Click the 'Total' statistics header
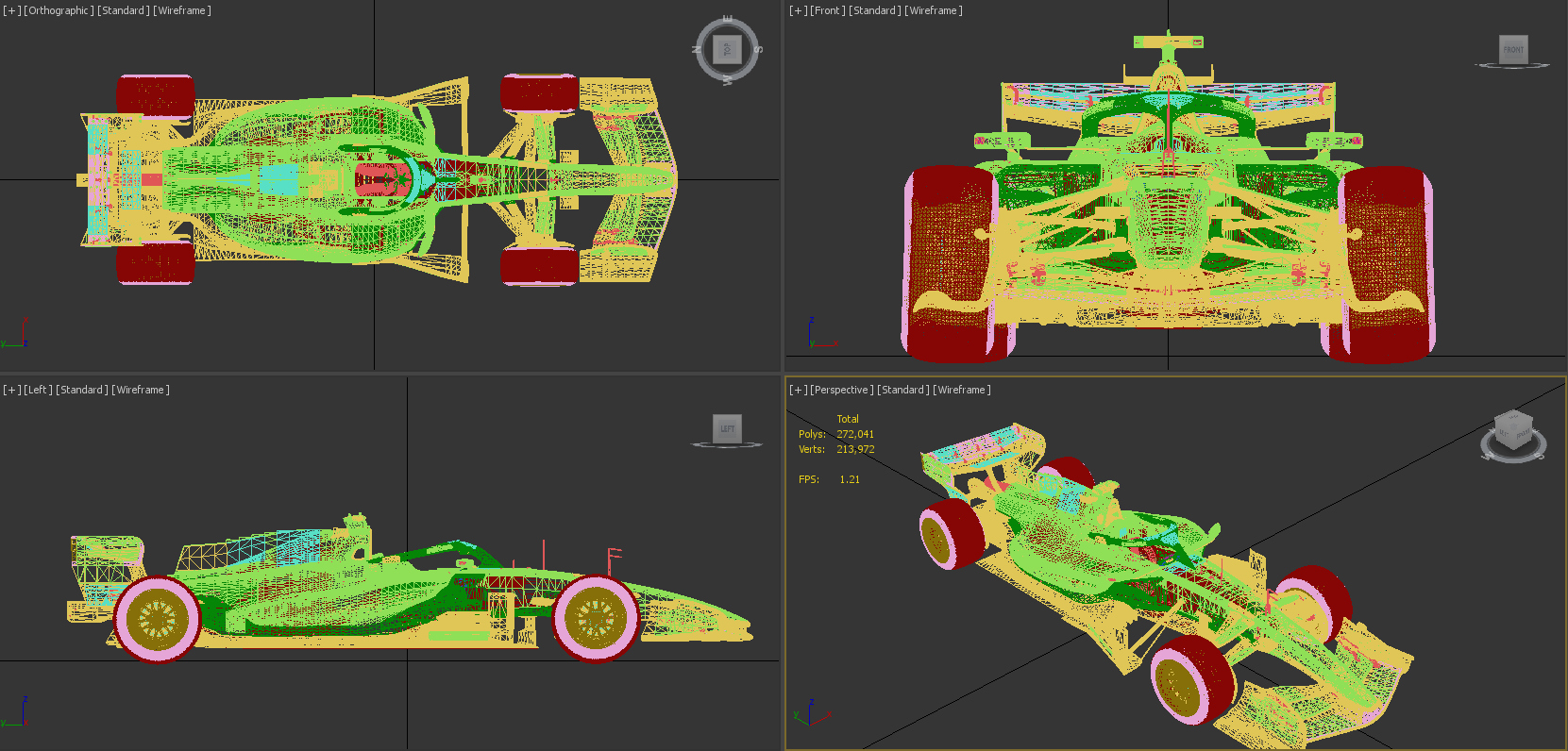Screen dimensions: 1568x751 coord(848,419)
